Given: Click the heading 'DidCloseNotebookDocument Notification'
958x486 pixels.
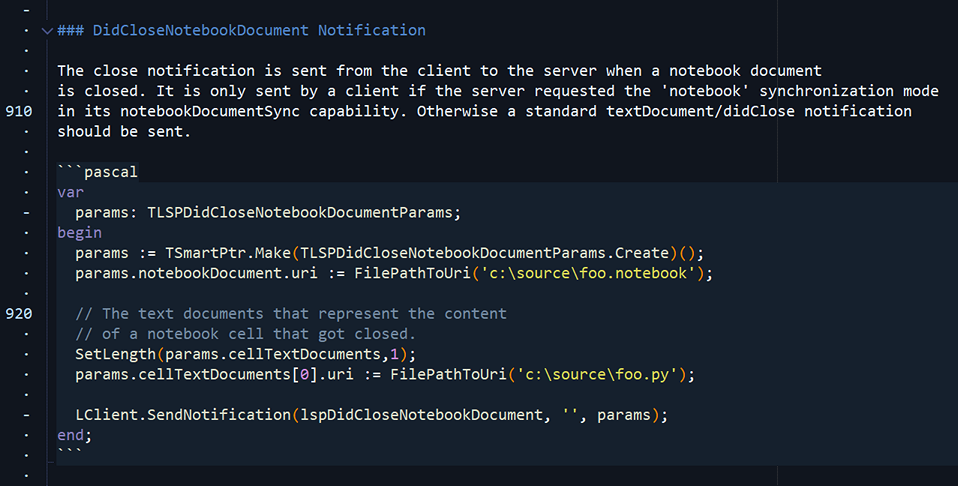Looking at the screenshot, I should tap(259, 31).
